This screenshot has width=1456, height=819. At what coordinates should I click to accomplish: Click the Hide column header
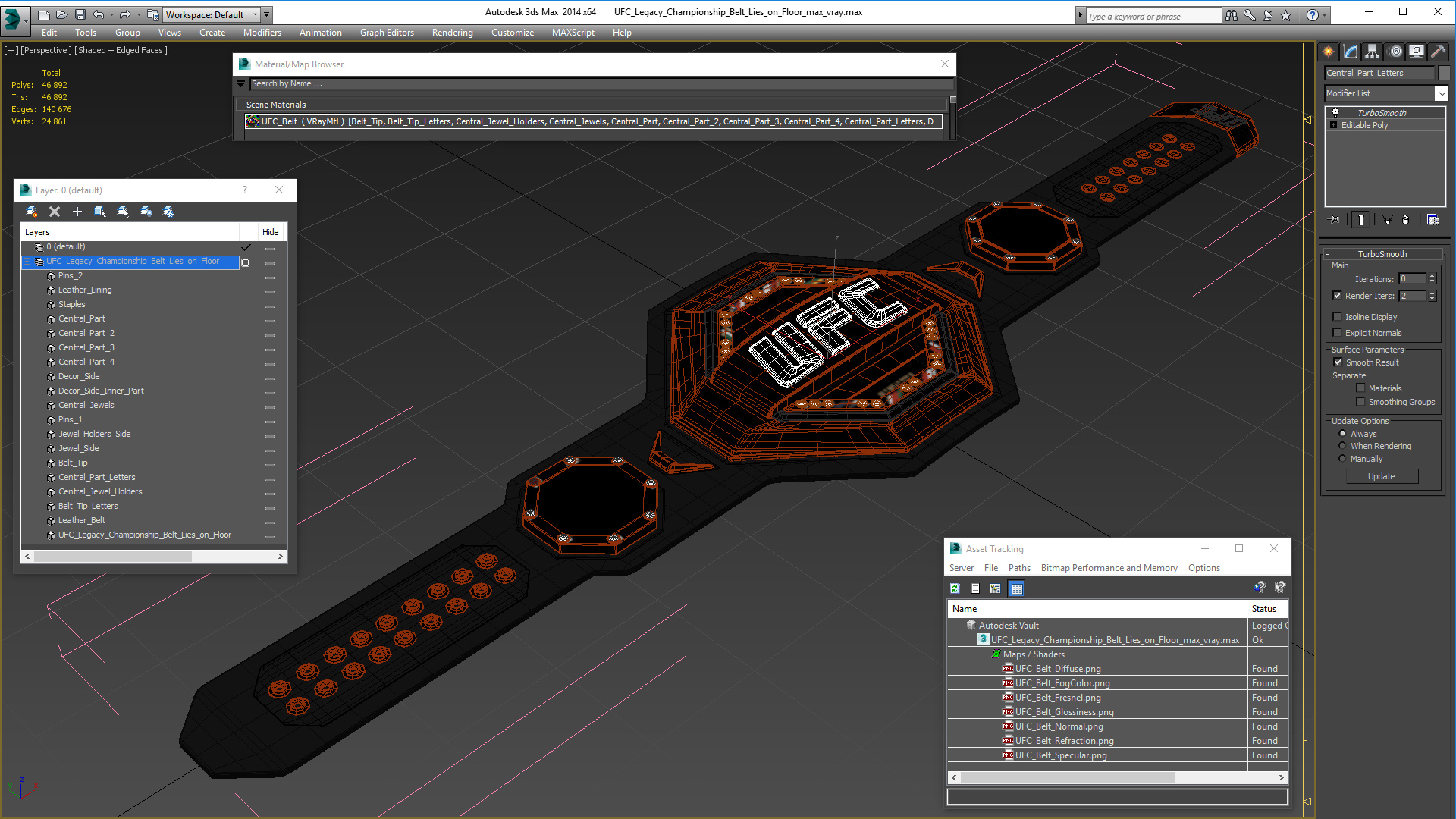click(x=270, y=232)
